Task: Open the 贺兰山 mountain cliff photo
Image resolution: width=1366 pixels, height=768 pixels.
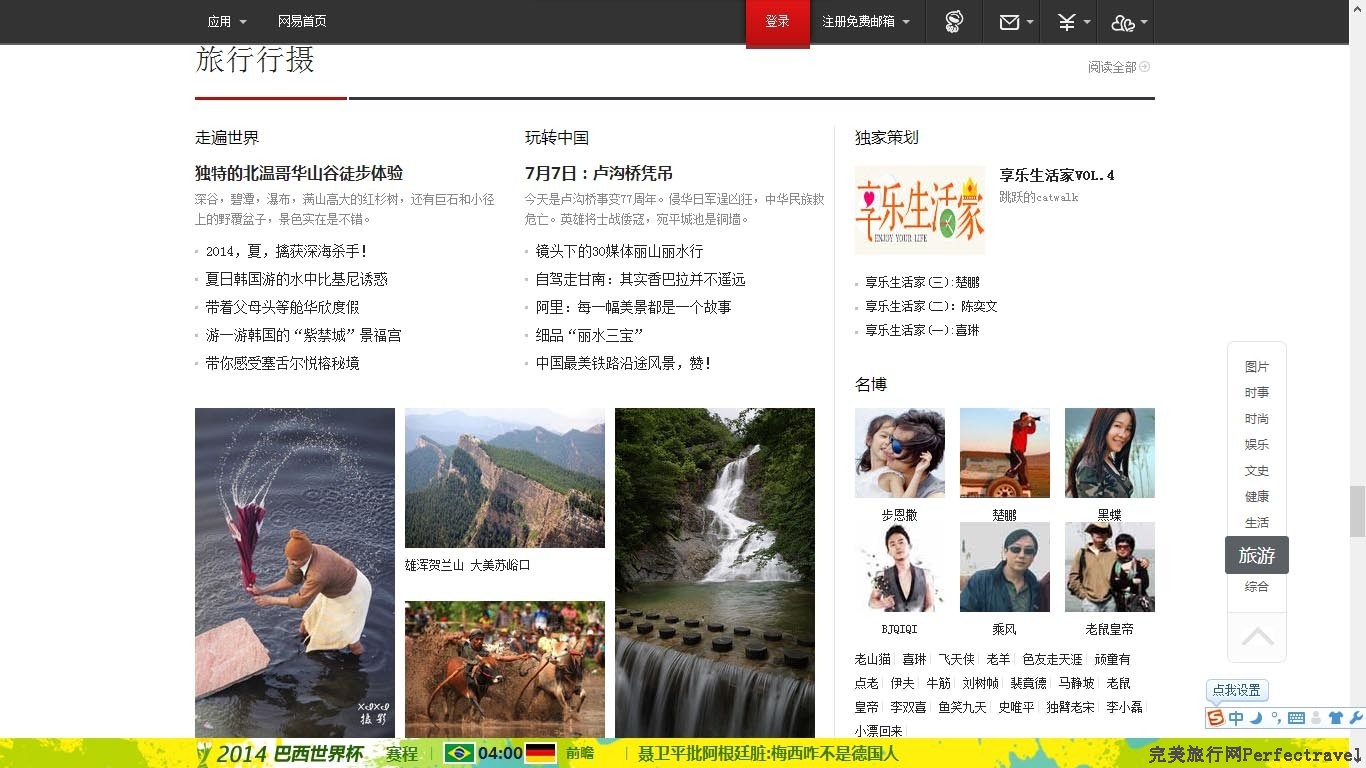Action: click(505, 478)
